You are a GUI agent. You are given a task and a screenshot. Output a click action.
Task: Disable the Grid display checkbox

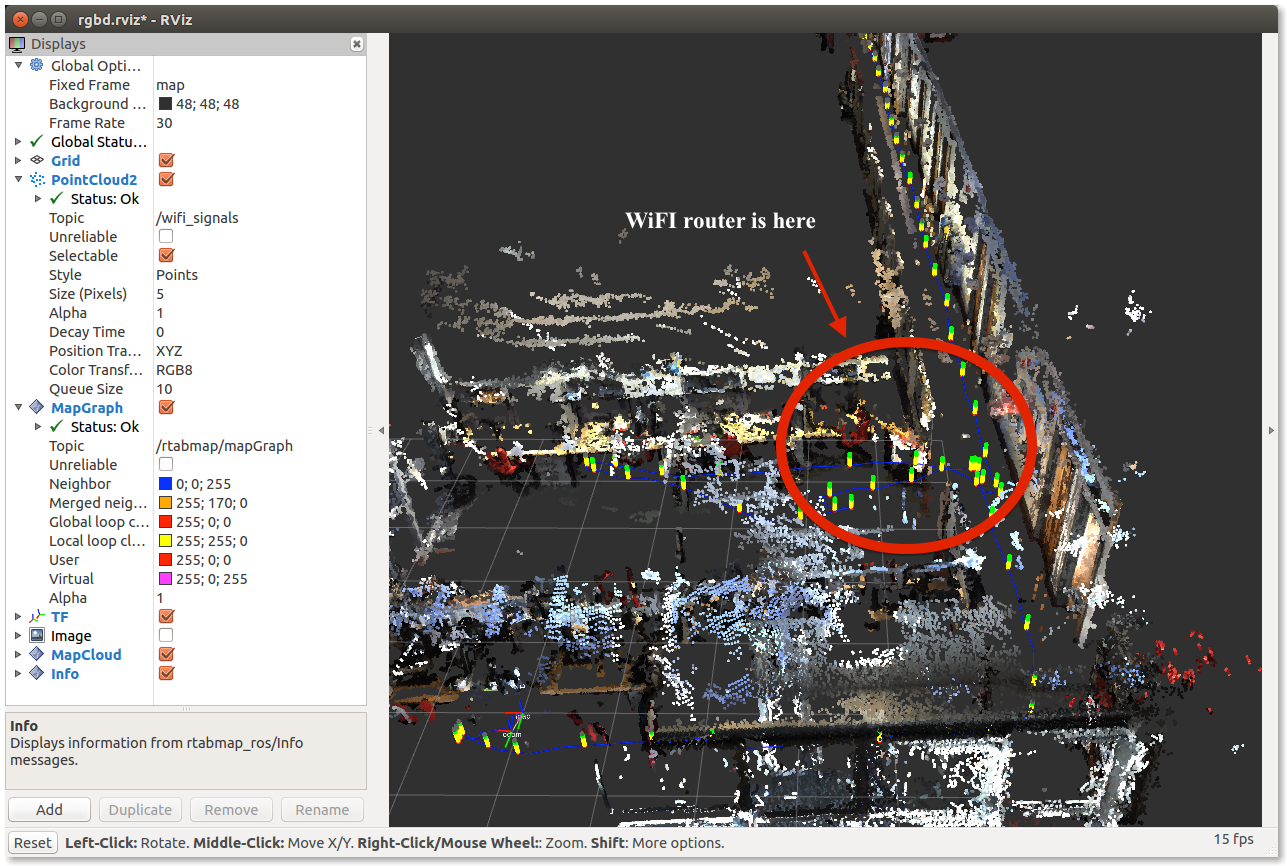point(166,161)
